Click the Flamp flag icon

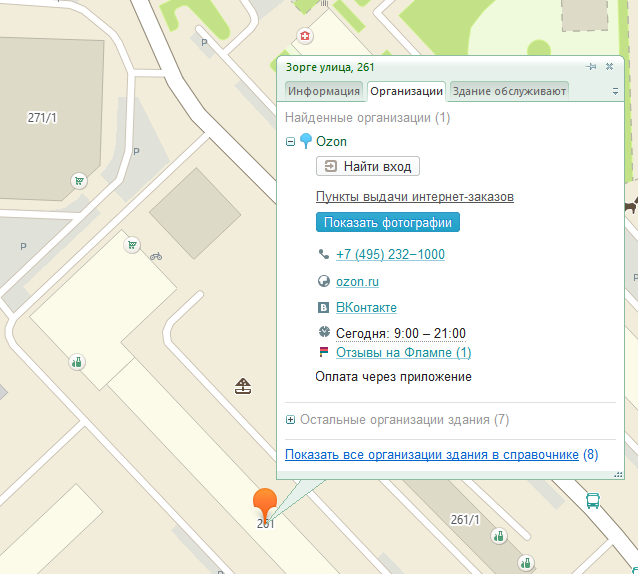(323, 351)
